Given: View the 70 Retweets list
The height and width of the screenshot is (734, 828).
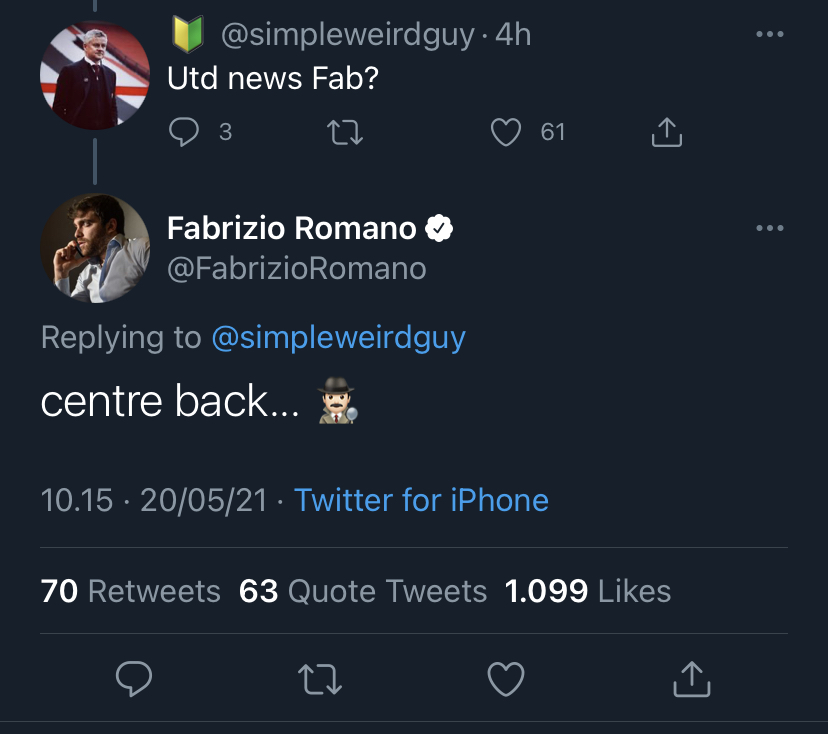Looking at the screenshot, I should (x=130, y=591).
